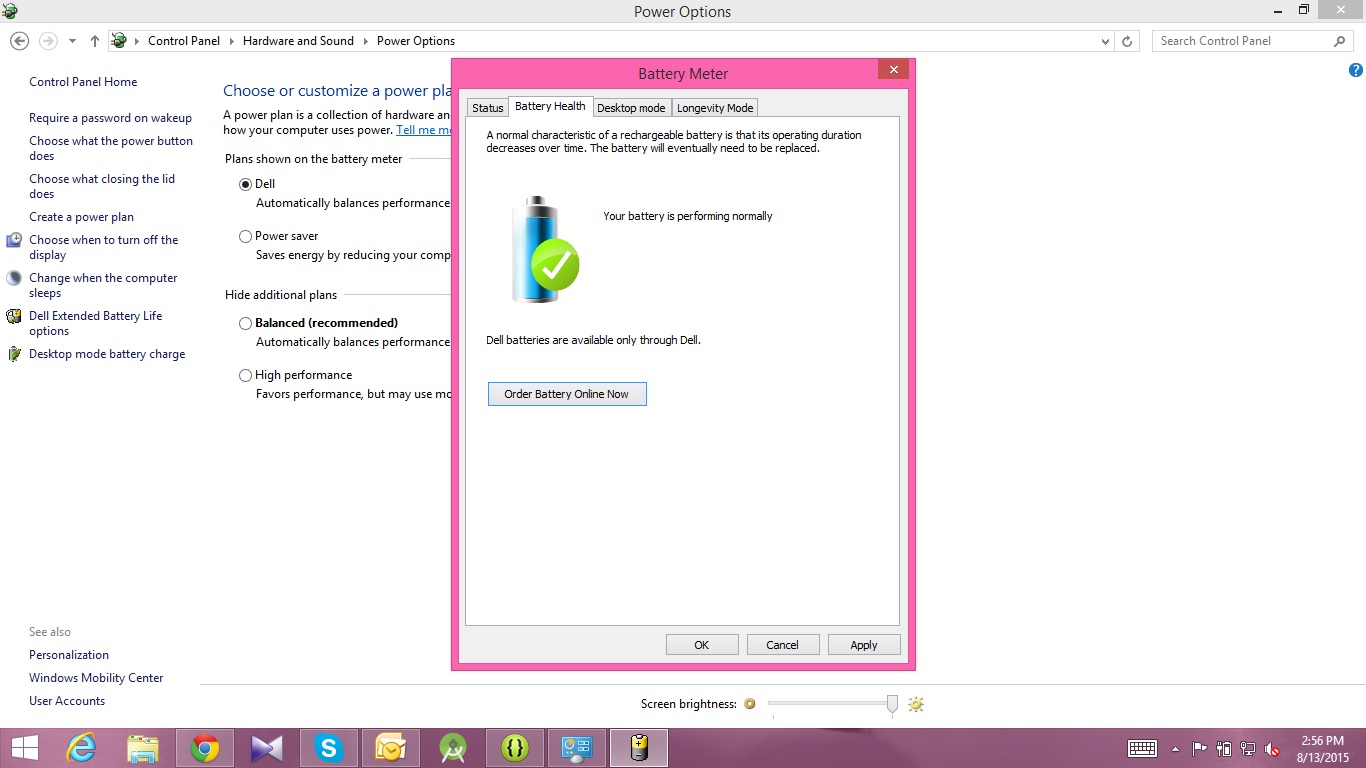Close the Battery Meter dialog

[x=894, y=70]
